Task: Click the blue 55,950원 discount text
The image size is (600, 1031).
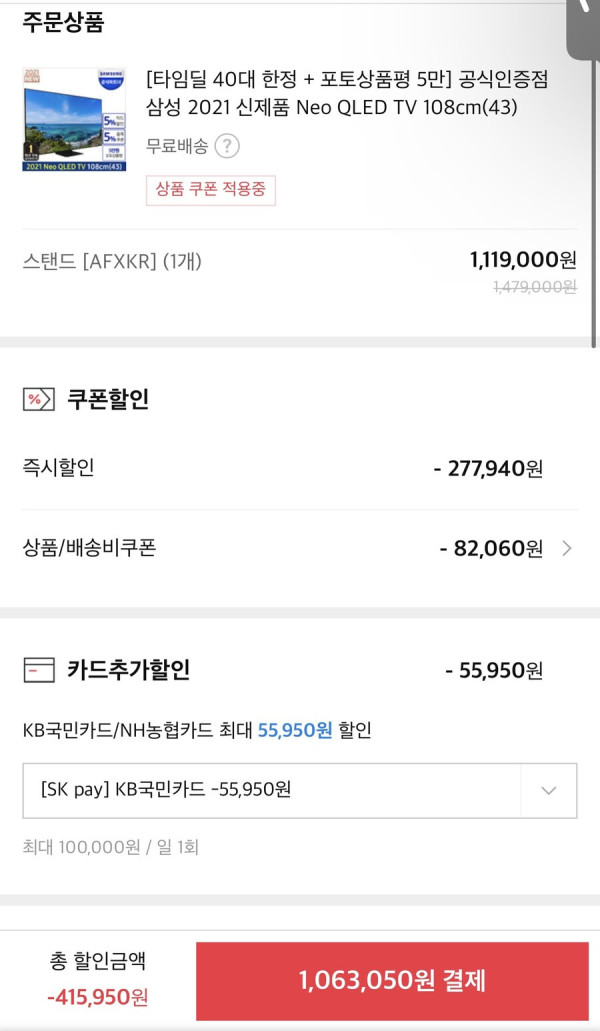Action: pyautogui.click(x=295, y=731)
